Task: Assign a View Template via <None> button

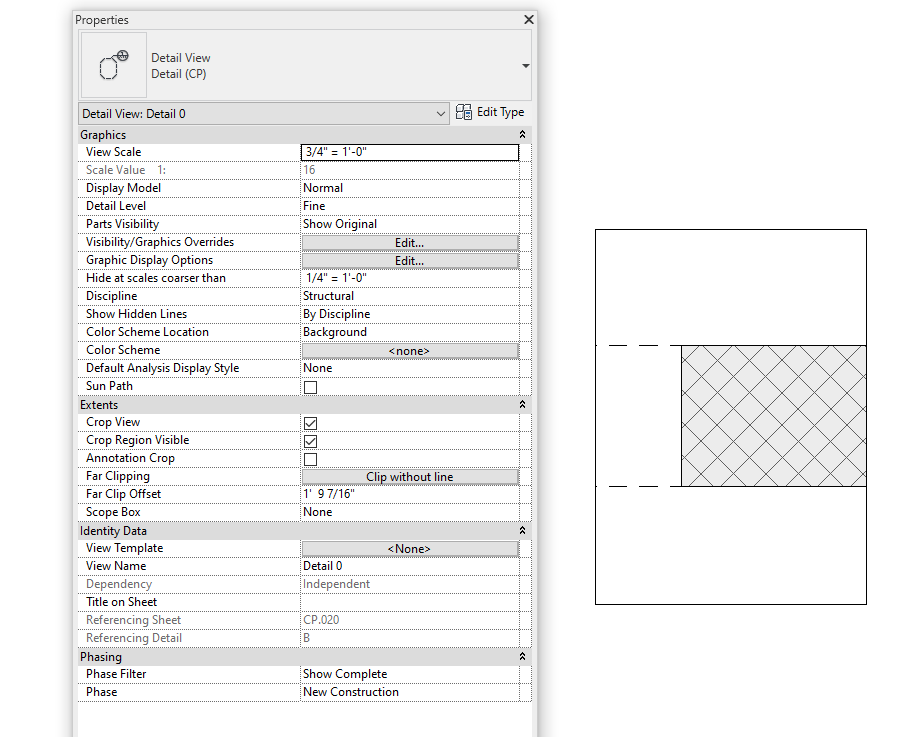Action: click(x=409, y=547)
